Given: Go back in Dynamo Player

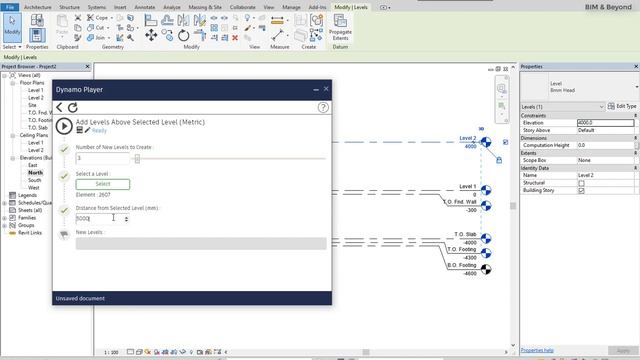Looking at the screenshot, I should pos(59,107).
